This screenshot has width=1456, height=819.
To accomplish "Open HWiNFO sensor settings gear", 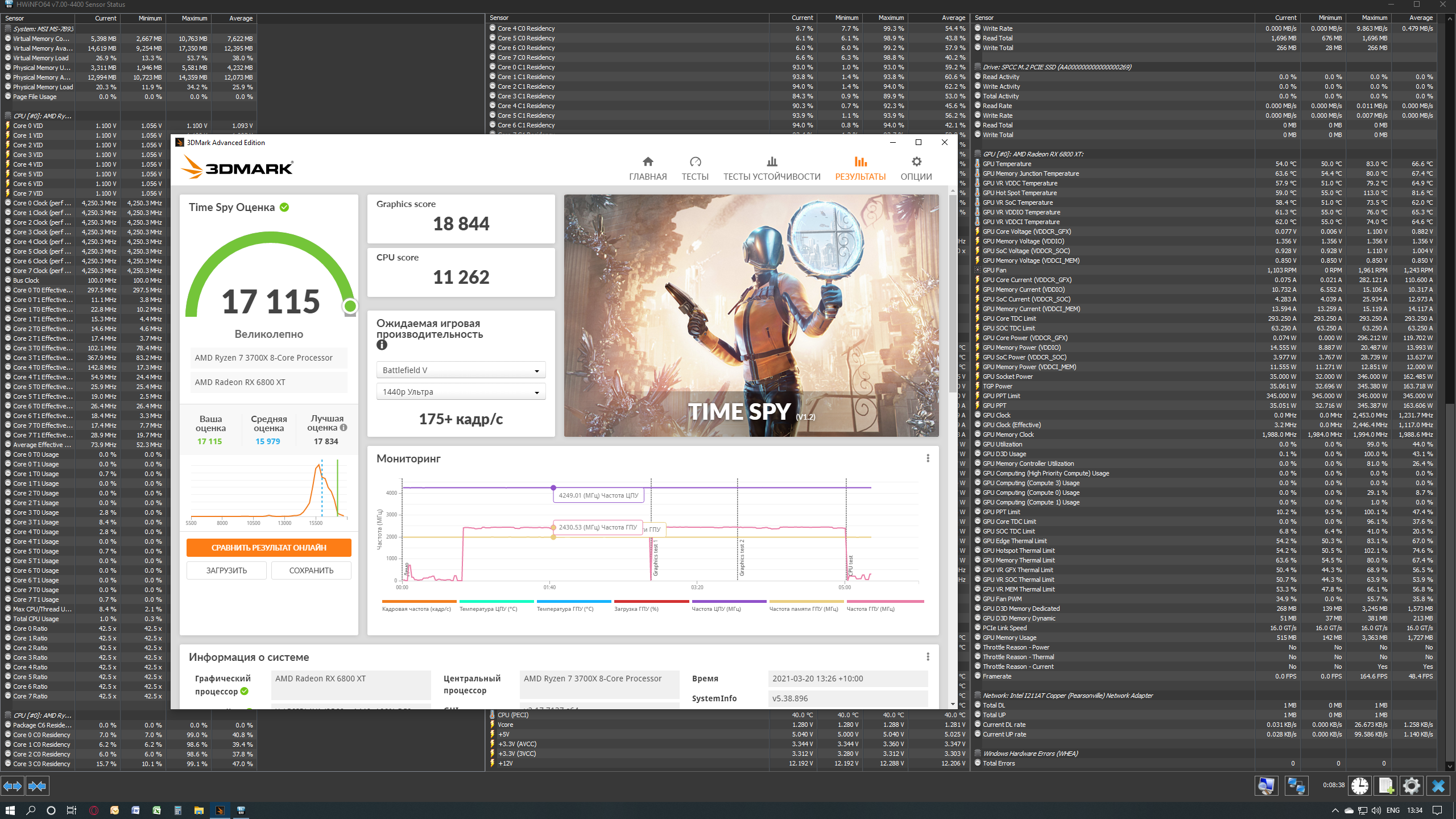I will [x=1412, y=786].
